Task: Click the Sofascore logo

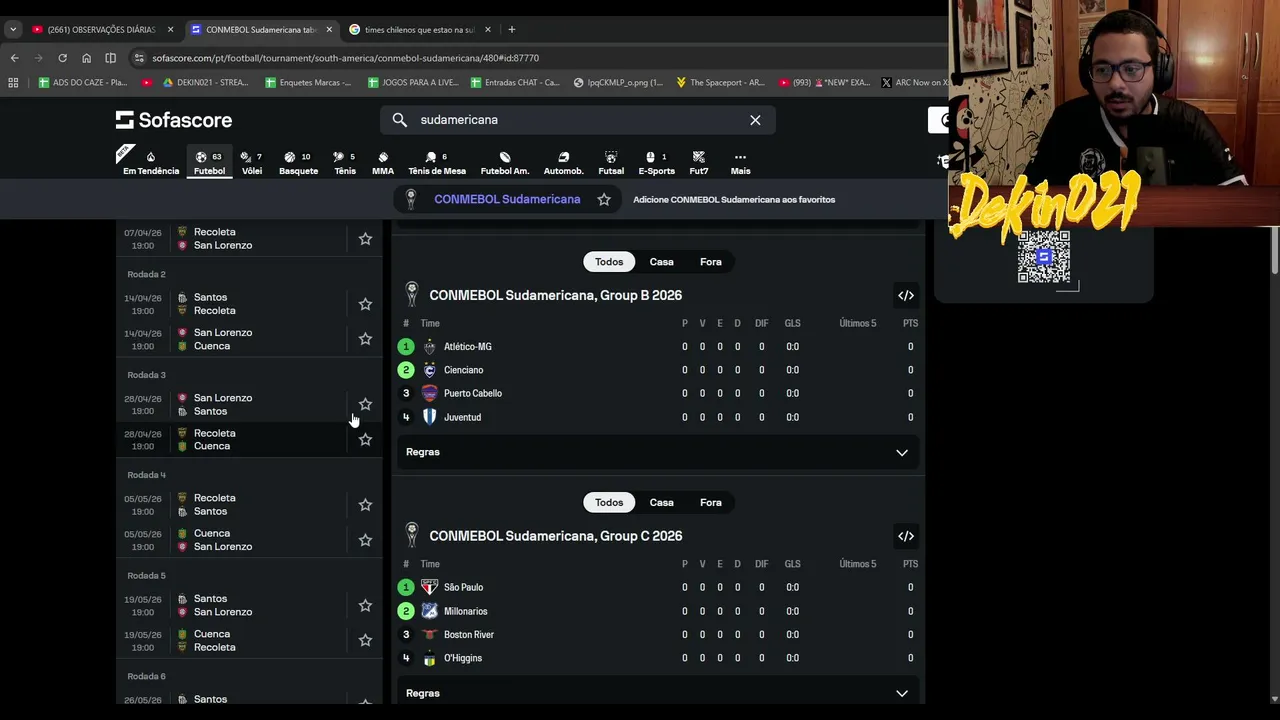Action: tap(174, 120)
